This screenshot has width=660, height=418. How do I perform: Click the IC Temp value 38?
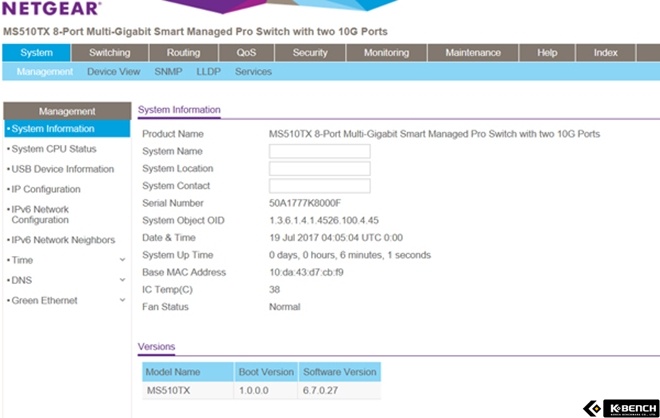tap(274, 290)
